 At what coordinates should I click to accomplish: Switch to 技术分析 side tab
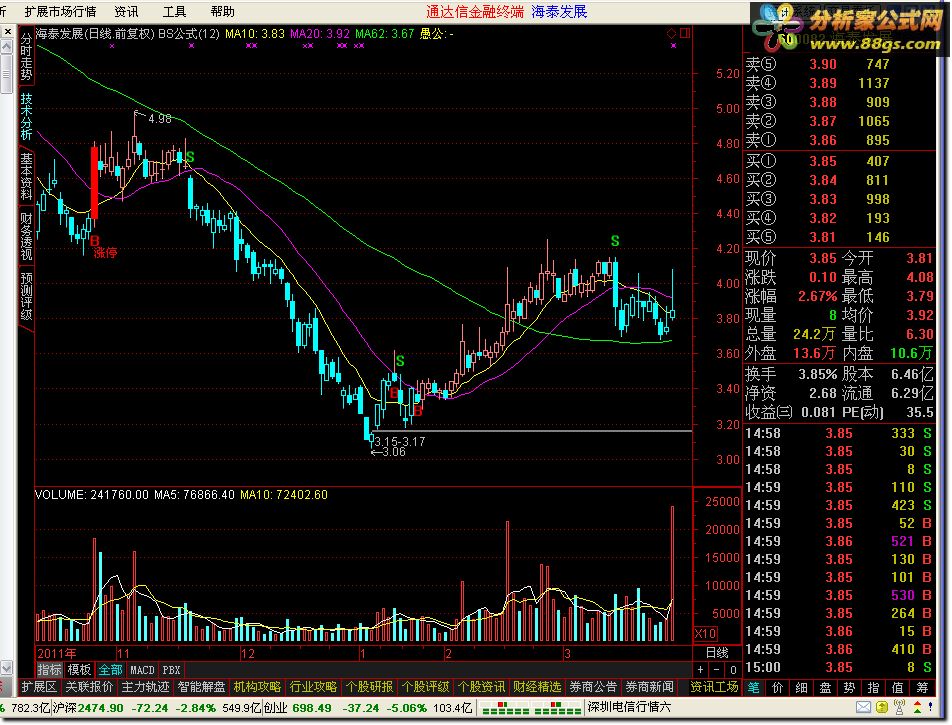26,116
